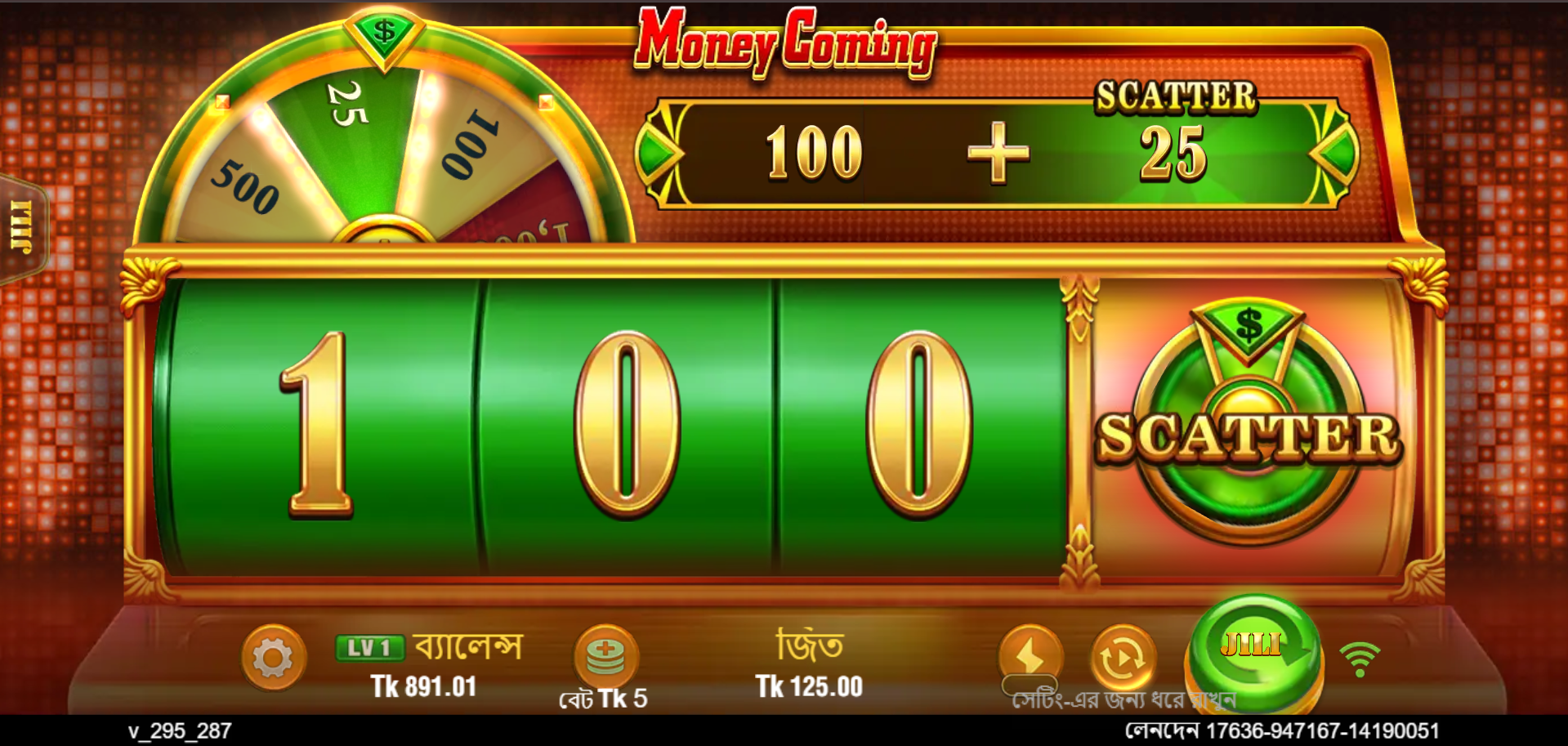Click the Tk 891.01 balance display
The height and width of the screenshot is (746, 1568).
[423, 686]
